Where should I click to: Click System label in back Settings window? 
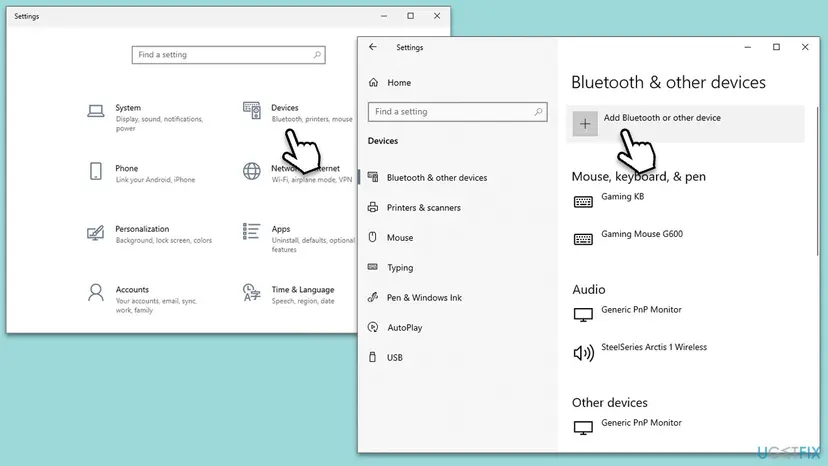[x=128, y=107]
